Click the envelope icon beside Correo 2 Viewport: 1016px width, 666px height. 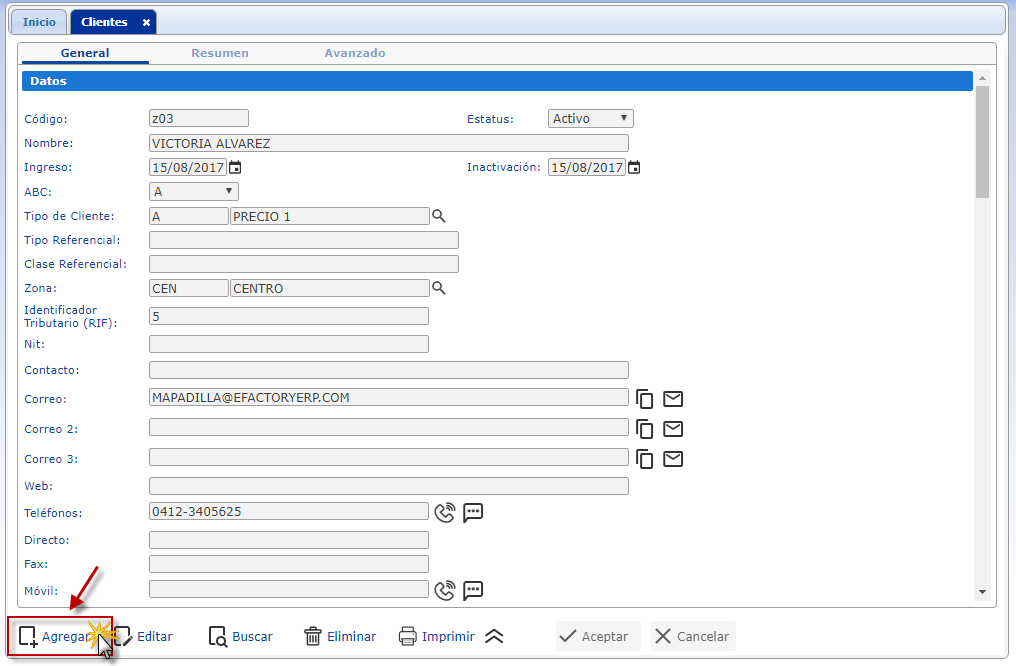tap(673, 429)
